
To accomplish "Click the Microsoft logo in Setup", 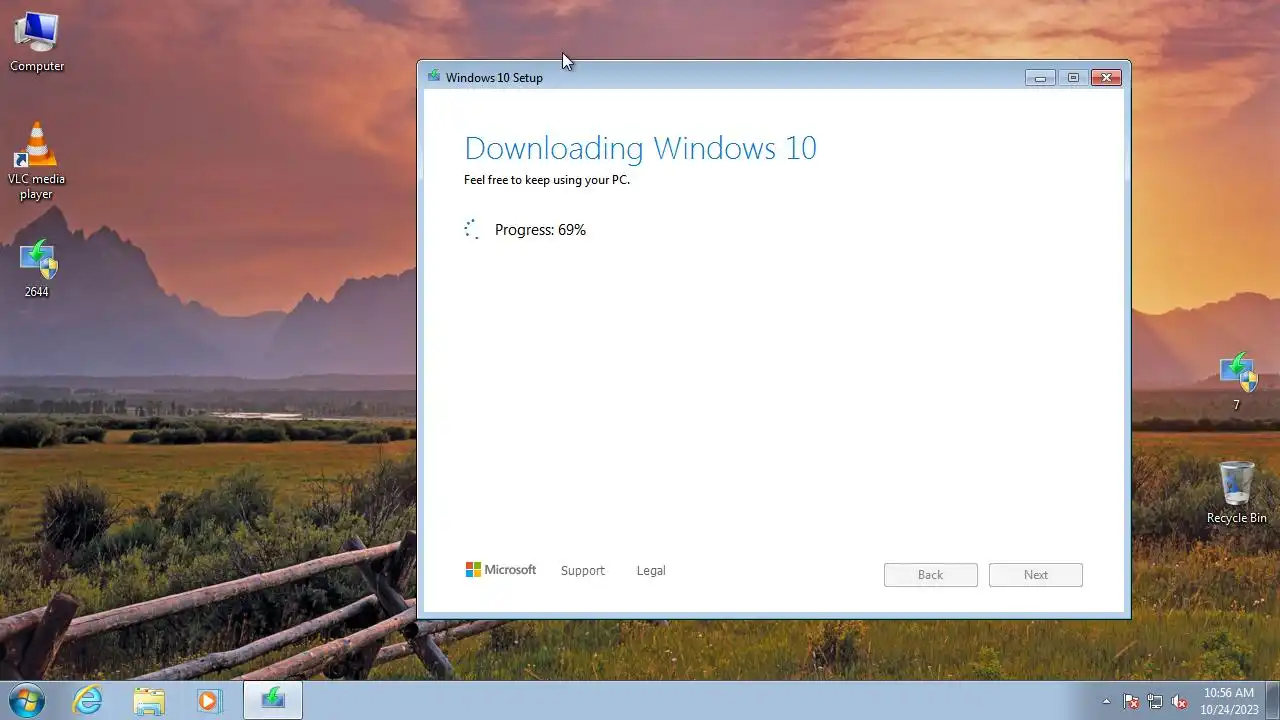I will (501, 570).
